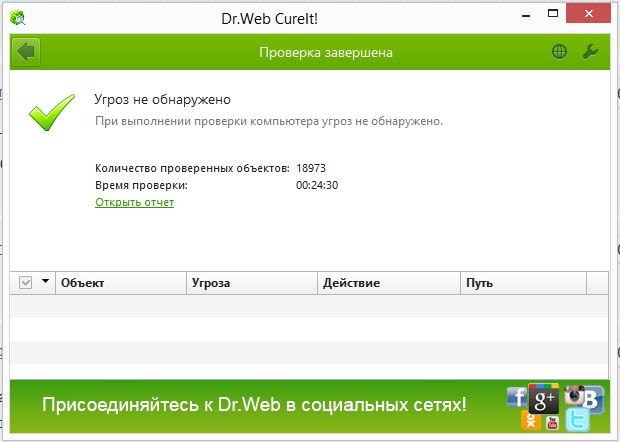620x442 pixels.
Task: Open Dr.Web's Instagram page
Action: [x=574, y=395]
